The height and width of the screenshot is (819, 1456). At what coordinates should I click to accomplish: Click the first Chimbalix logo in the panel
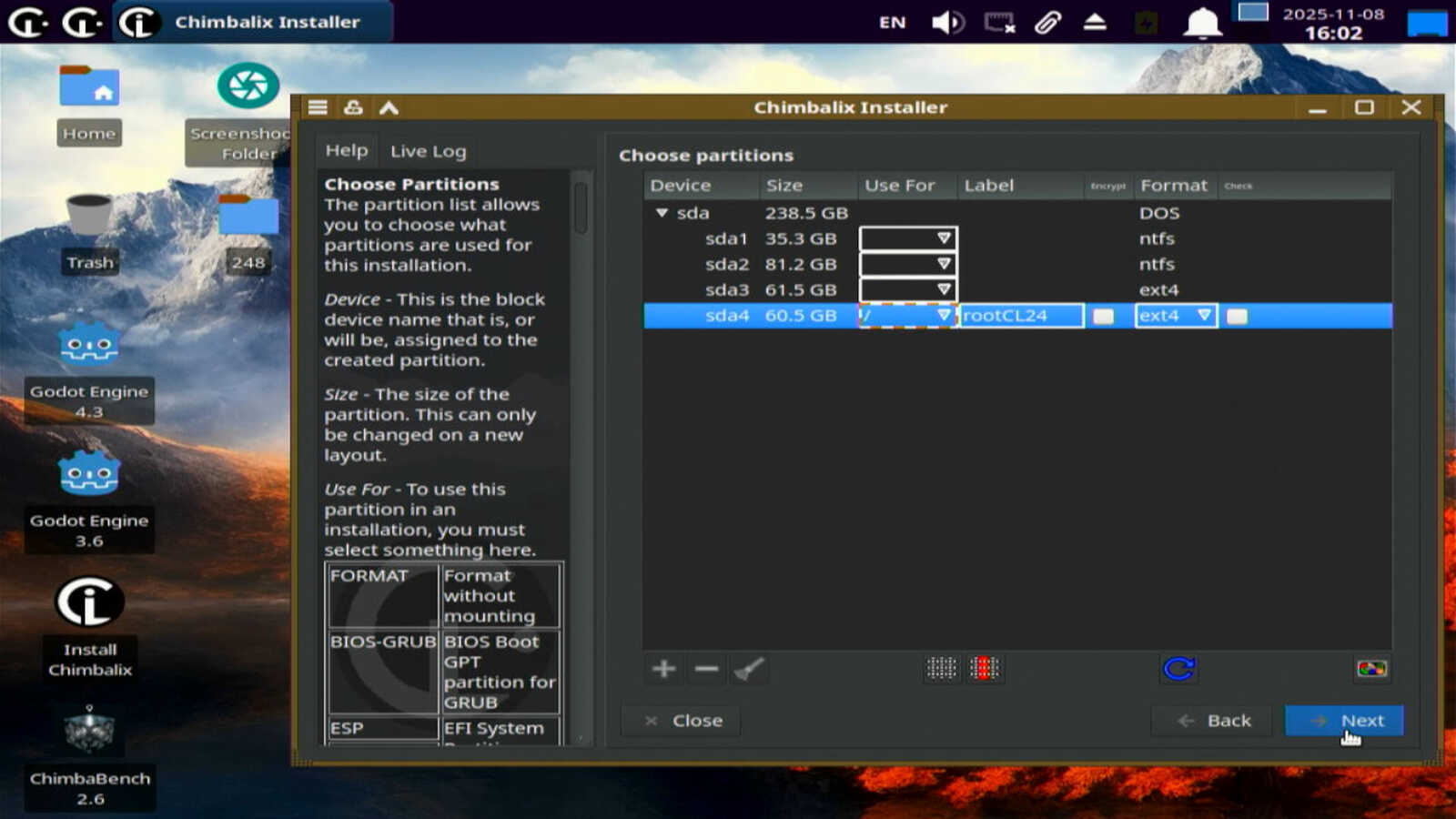[x=26, y=22]
